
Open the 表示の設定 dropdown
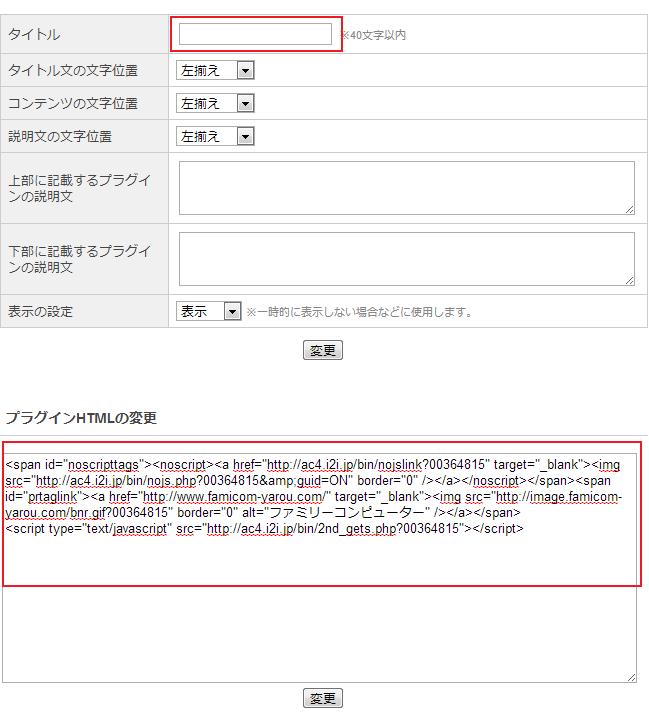point(209,311)
